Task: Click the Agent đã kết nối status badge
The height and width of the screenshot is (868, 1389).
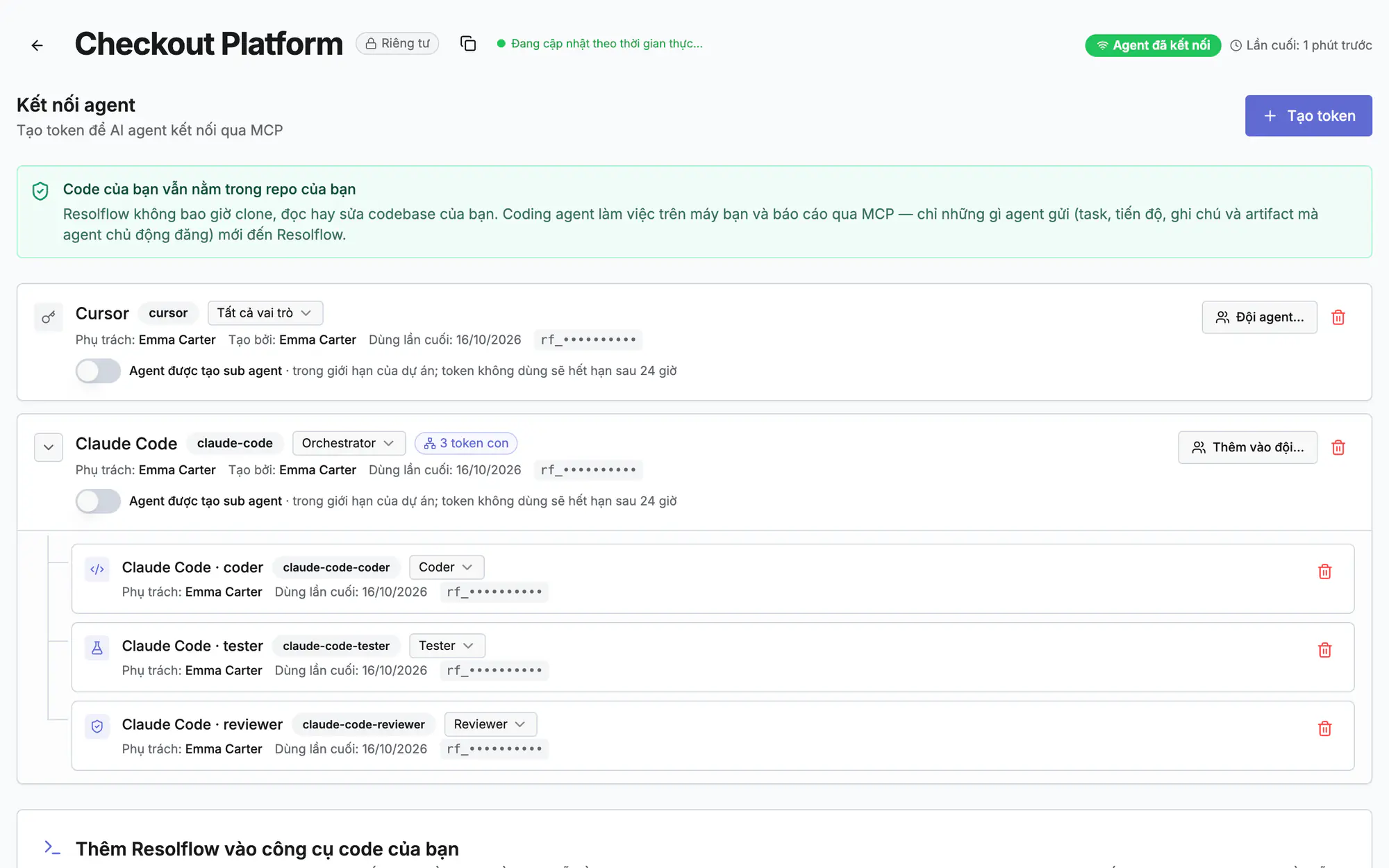Action: [x=1153, y=45]
